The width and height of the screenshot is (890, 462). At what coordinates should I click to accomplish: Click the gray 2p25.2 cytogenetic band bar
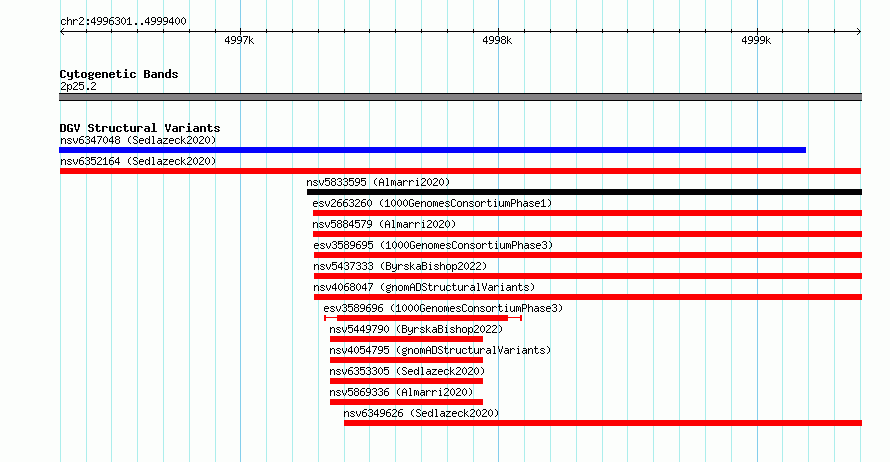[x=460, y=97]
